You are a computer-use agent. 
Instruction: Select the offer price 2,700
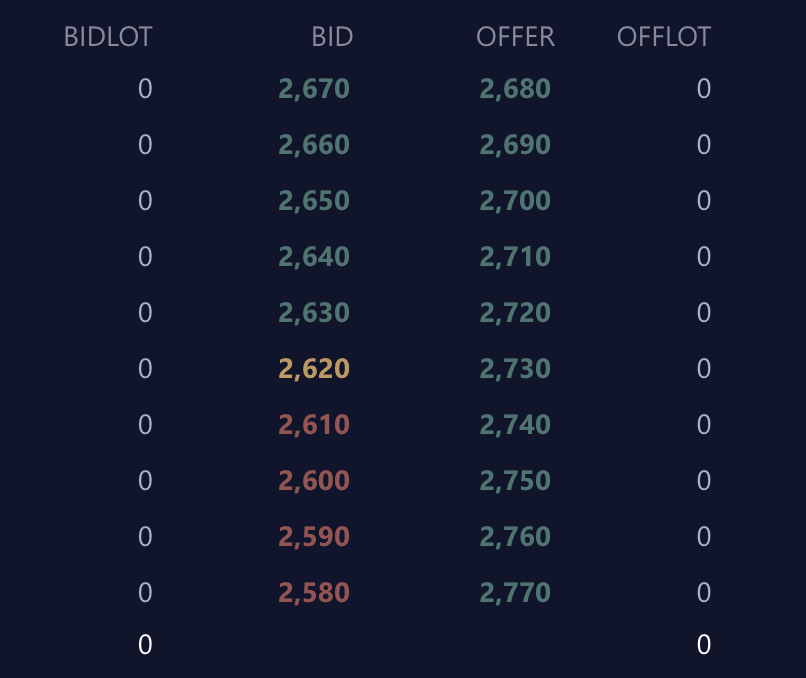pyautogui.click(x=515, y=200)
